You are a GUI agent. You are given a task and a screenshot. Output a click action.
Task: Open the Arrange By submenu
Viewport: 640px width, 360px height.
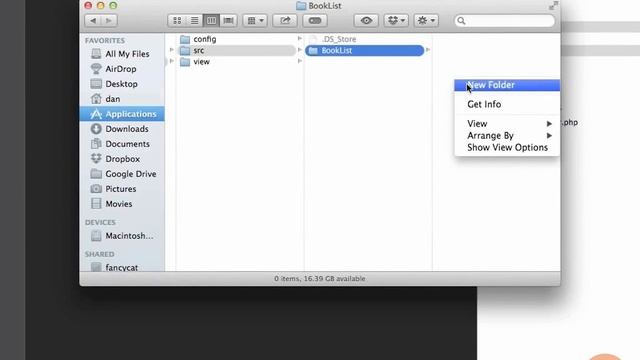point(507,136)
